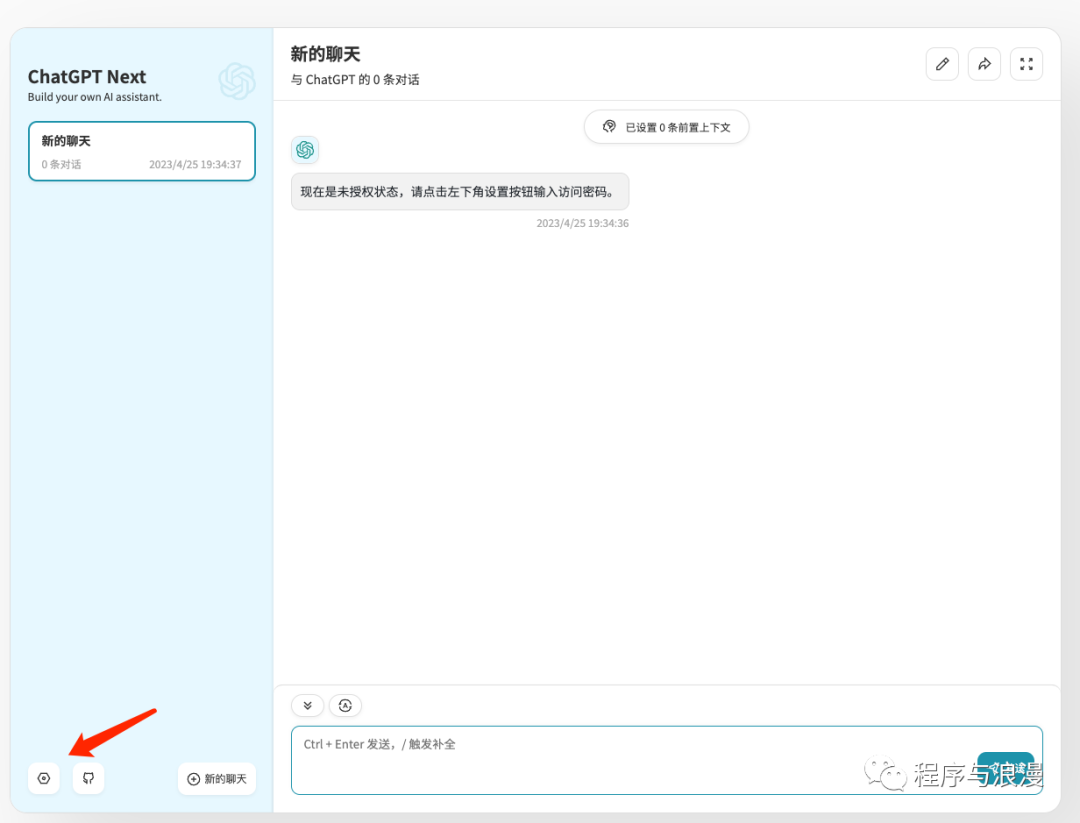Focus the Ctrl + Enter 发送 message input

pyautogui.click(x=667, y=760)
